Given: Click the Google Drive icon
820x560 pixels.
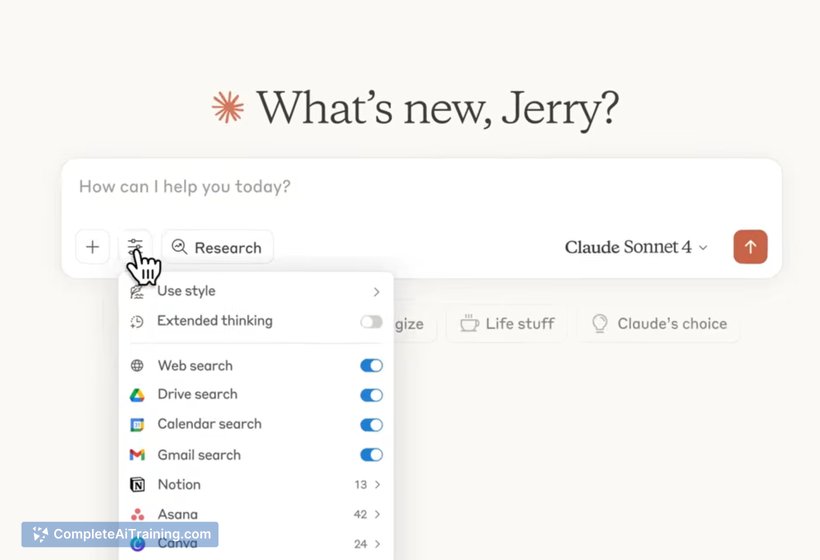Looking at the screenshot, I should [137, 395].
